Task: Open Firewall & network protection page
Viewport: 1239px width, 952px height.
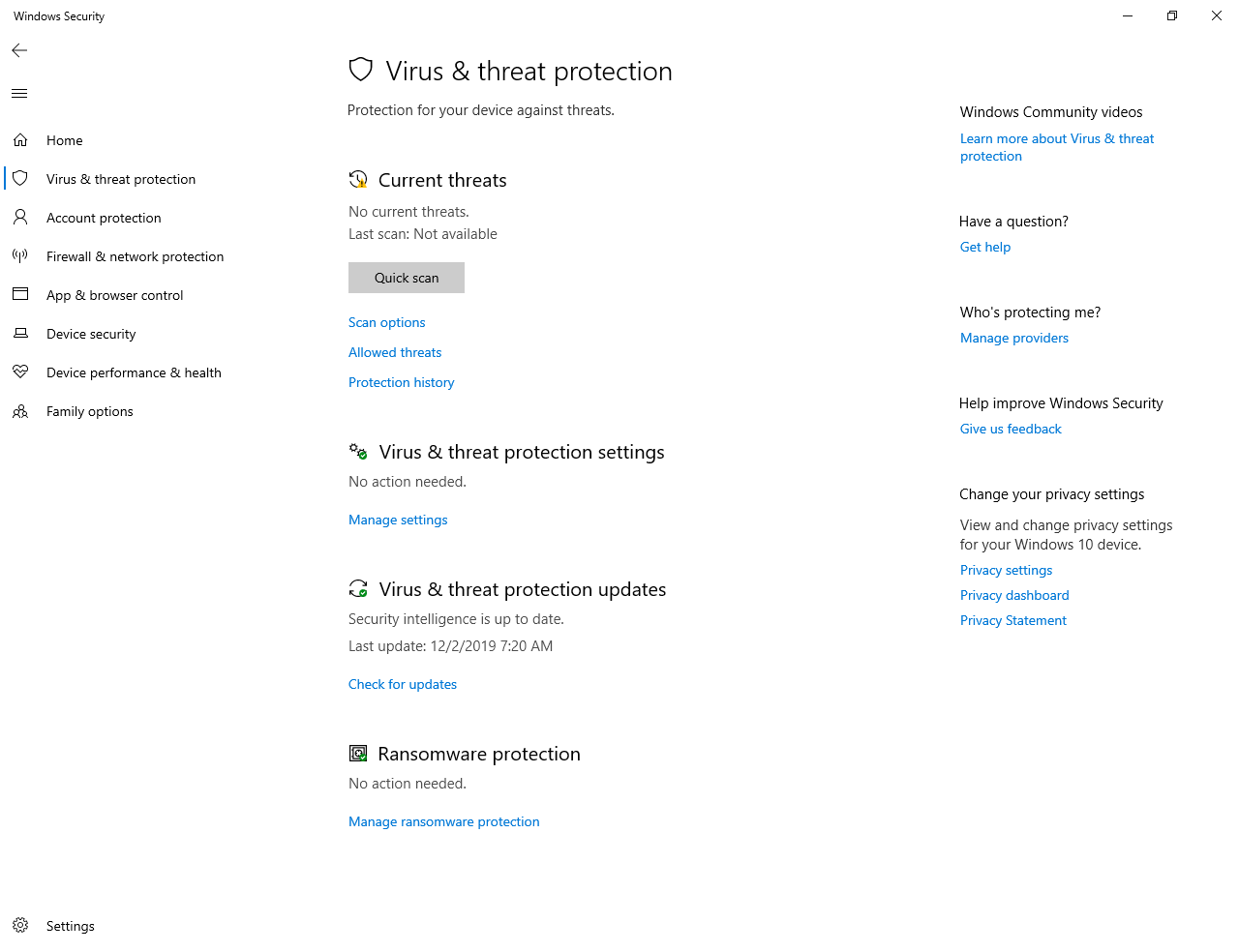Action: tap(135, 256)
